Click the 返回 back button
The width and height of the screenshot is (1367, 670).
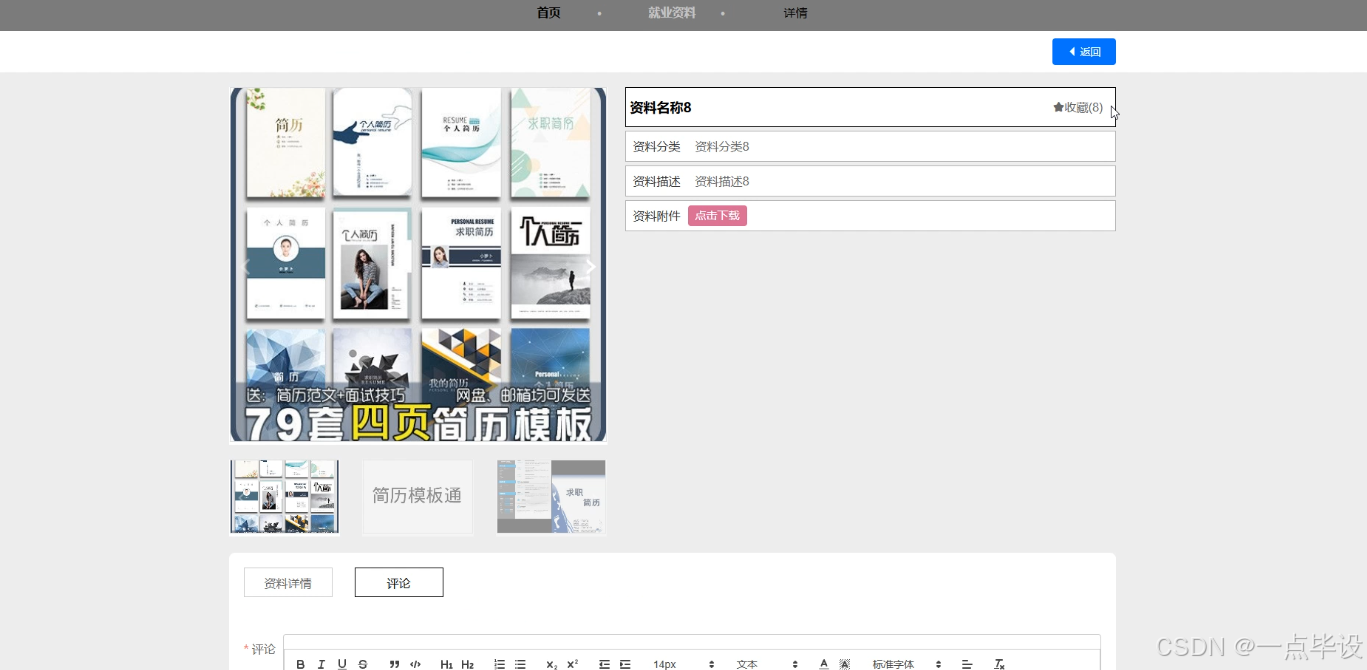[x=1084, y=51]
